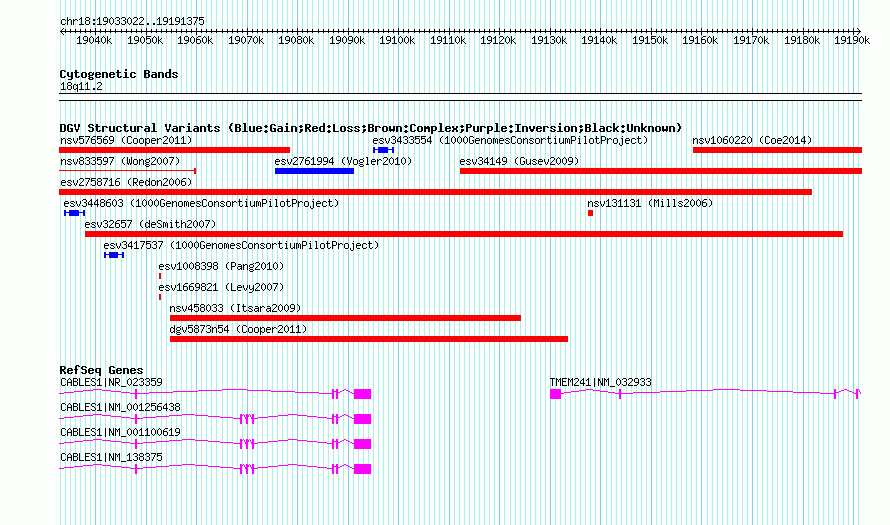
Task: Select the red nsv576569 loss bar
Action: point(175,150)
